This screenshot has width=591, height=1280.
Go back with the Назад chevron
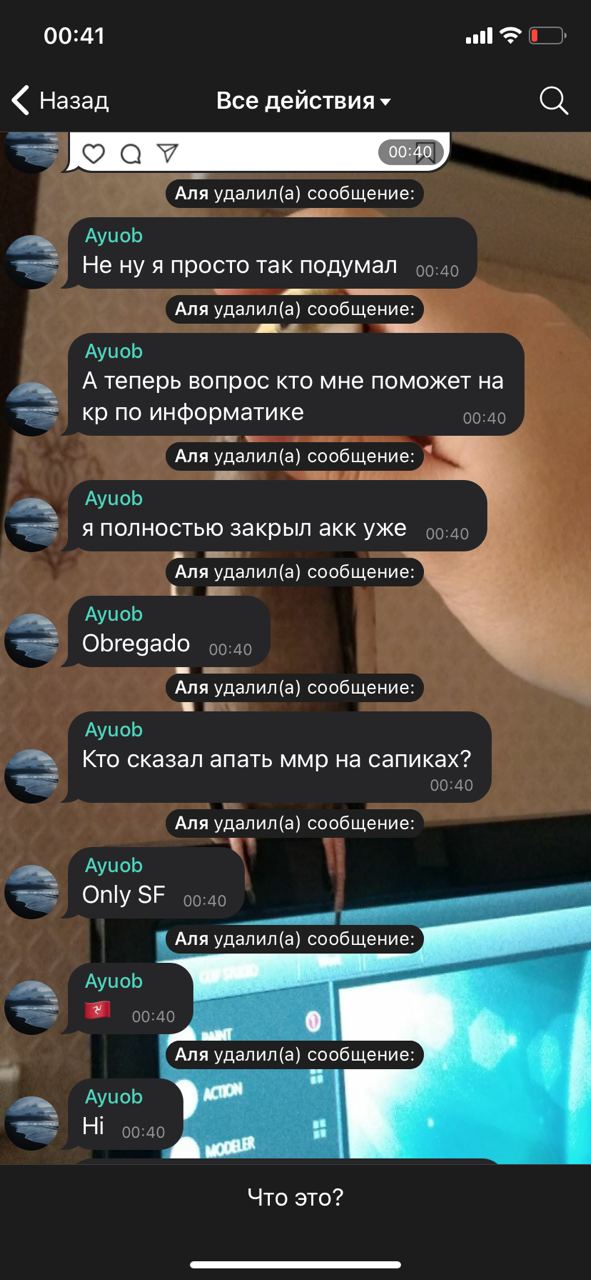point(20,100)
